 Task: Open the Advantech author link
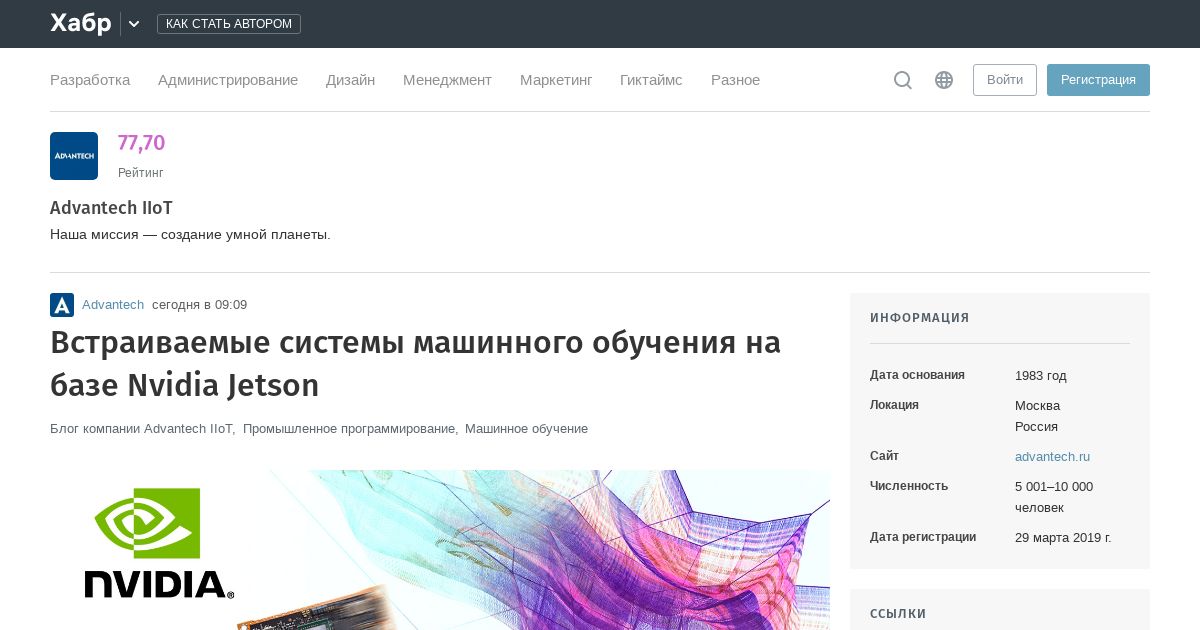[113, 305]
